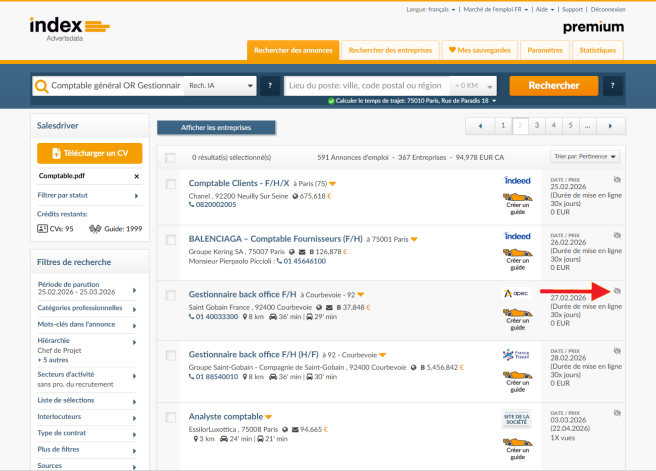Open BALENCIAGA – Comptable Fournisseurs listing
656x471 pixels.
(x=275, y=239)
